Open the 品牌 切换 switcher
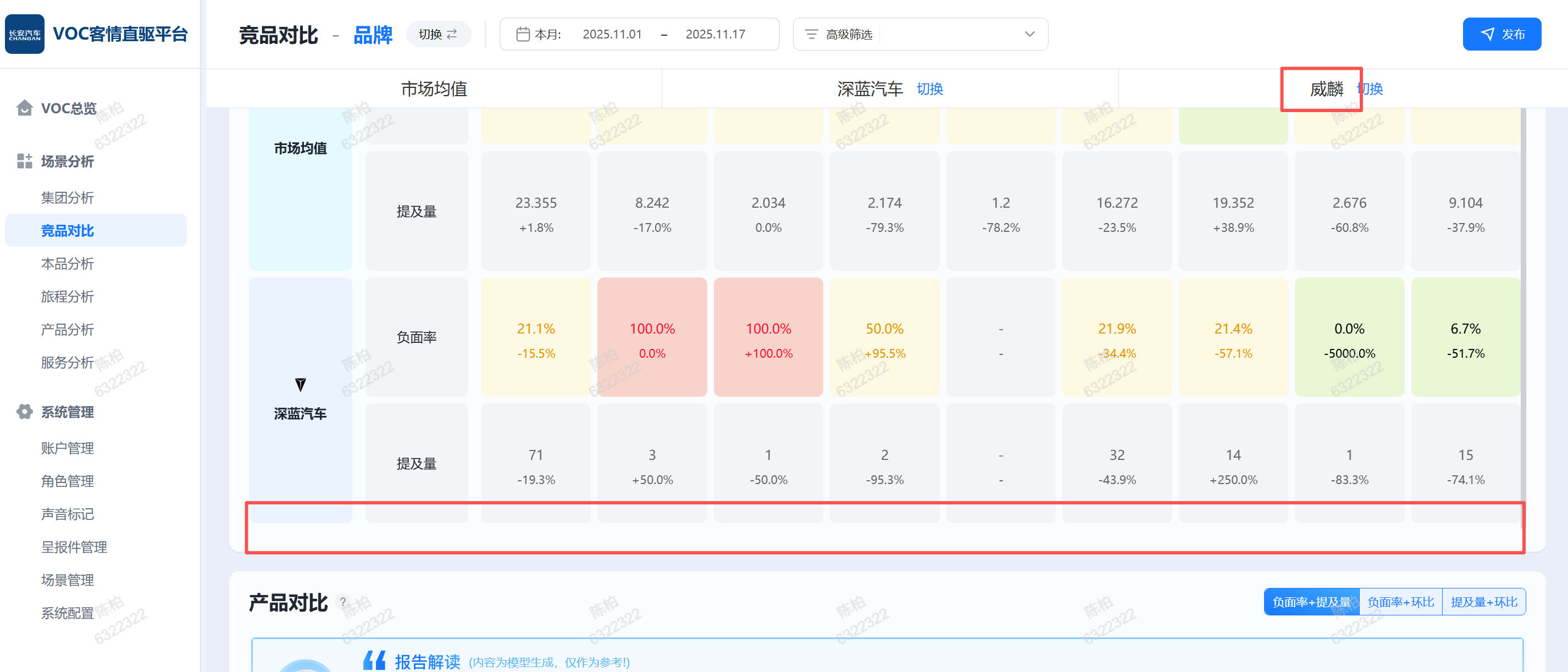The image size is (1568, 672). coord(437,34)
